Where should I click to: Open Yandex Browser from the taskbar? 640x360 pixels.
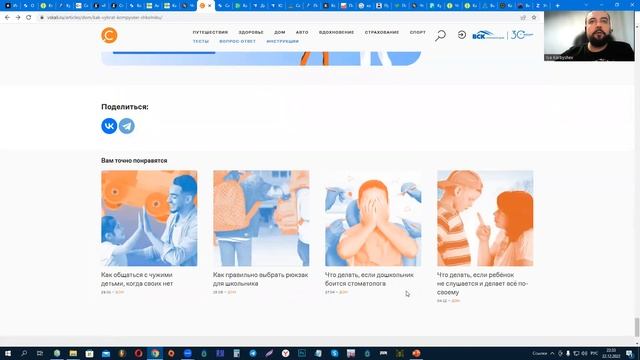pos(286,353)
